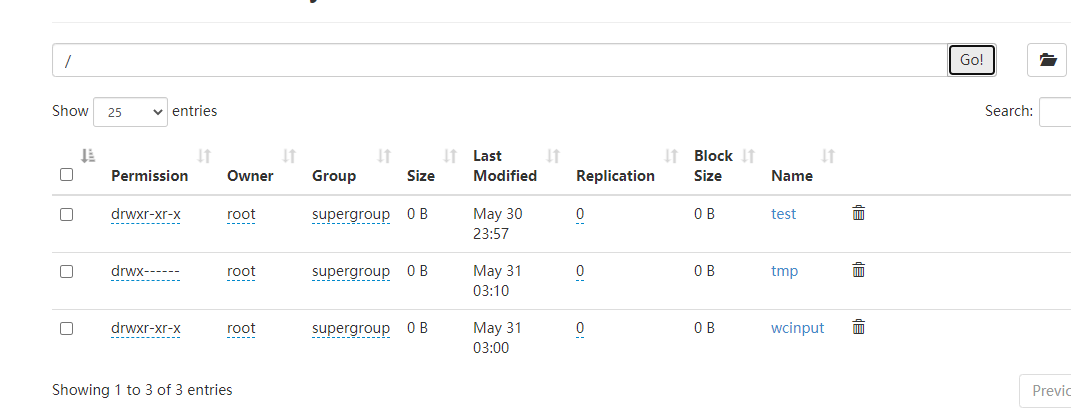
Task: Click replication value 0 in wcinput row
Action: [580, 328]
